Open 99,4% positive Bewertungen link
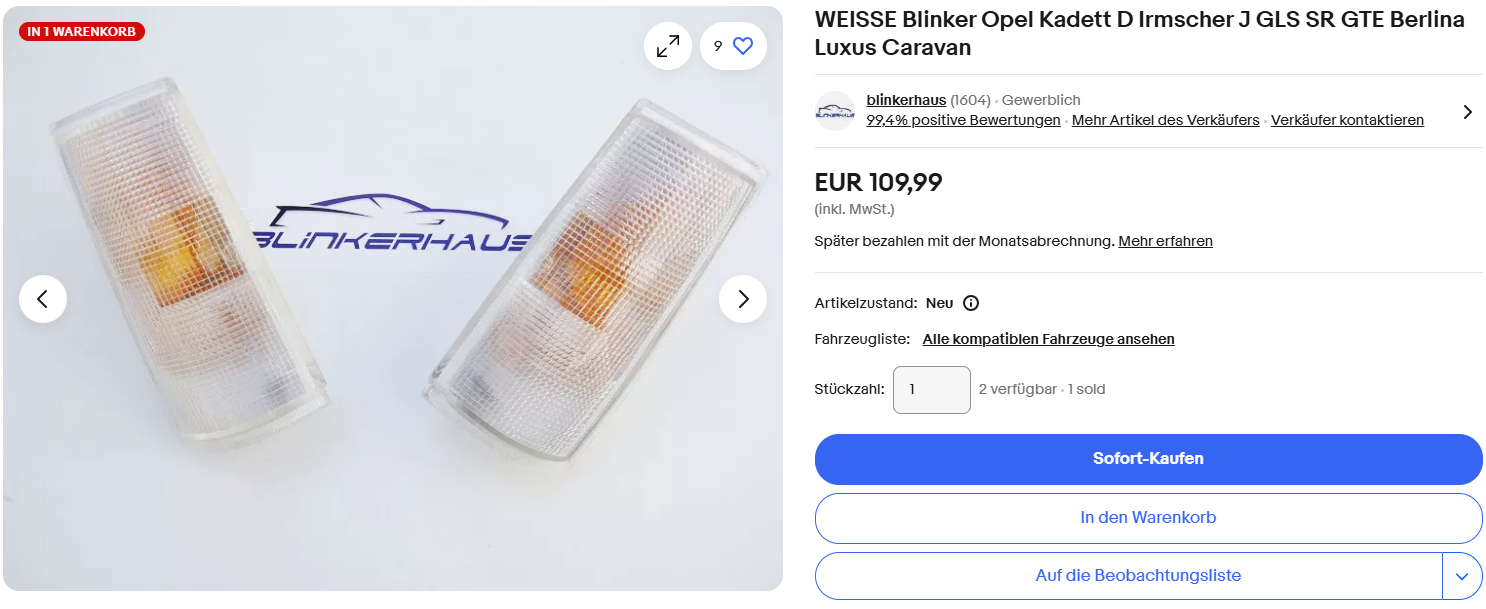The image size is (1486, 609). 963,120
